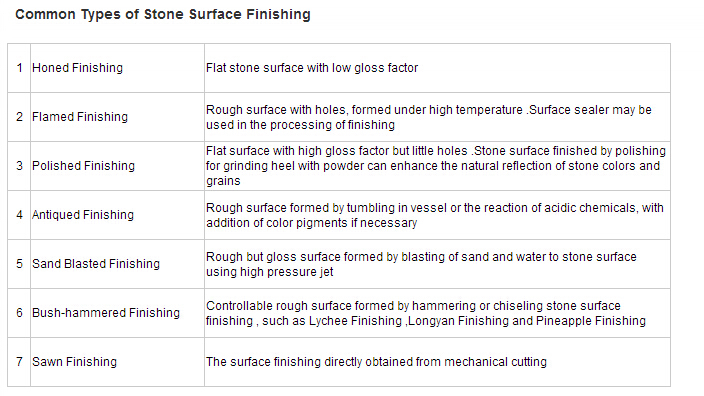This screenshot has height=396, width=704.
Task: Click the 'Antiqued Finishing' cell
Action: tap(117, 215)
